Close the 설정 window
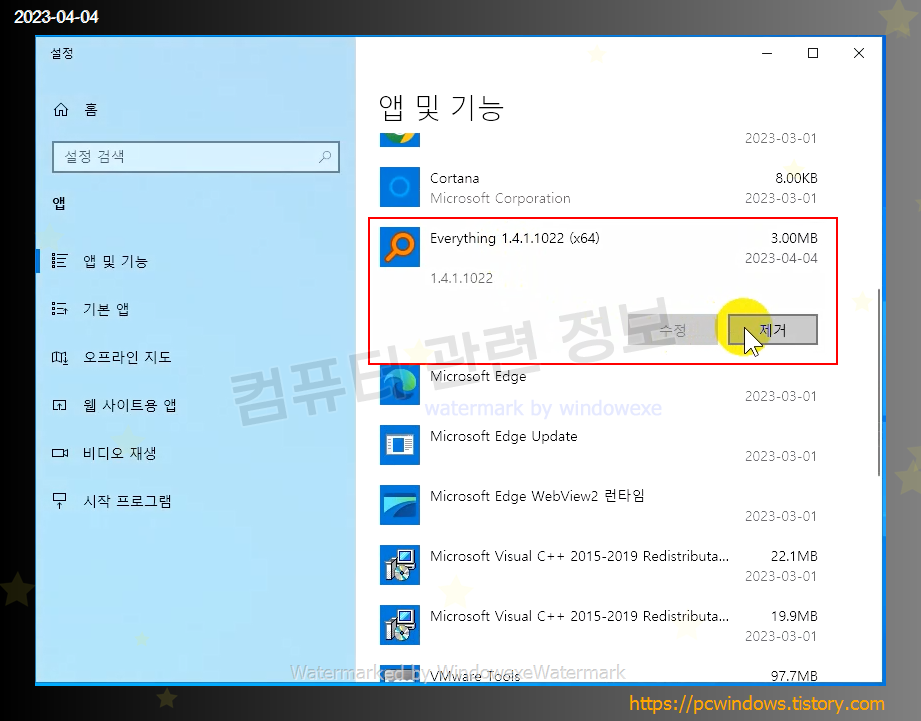 859,53
